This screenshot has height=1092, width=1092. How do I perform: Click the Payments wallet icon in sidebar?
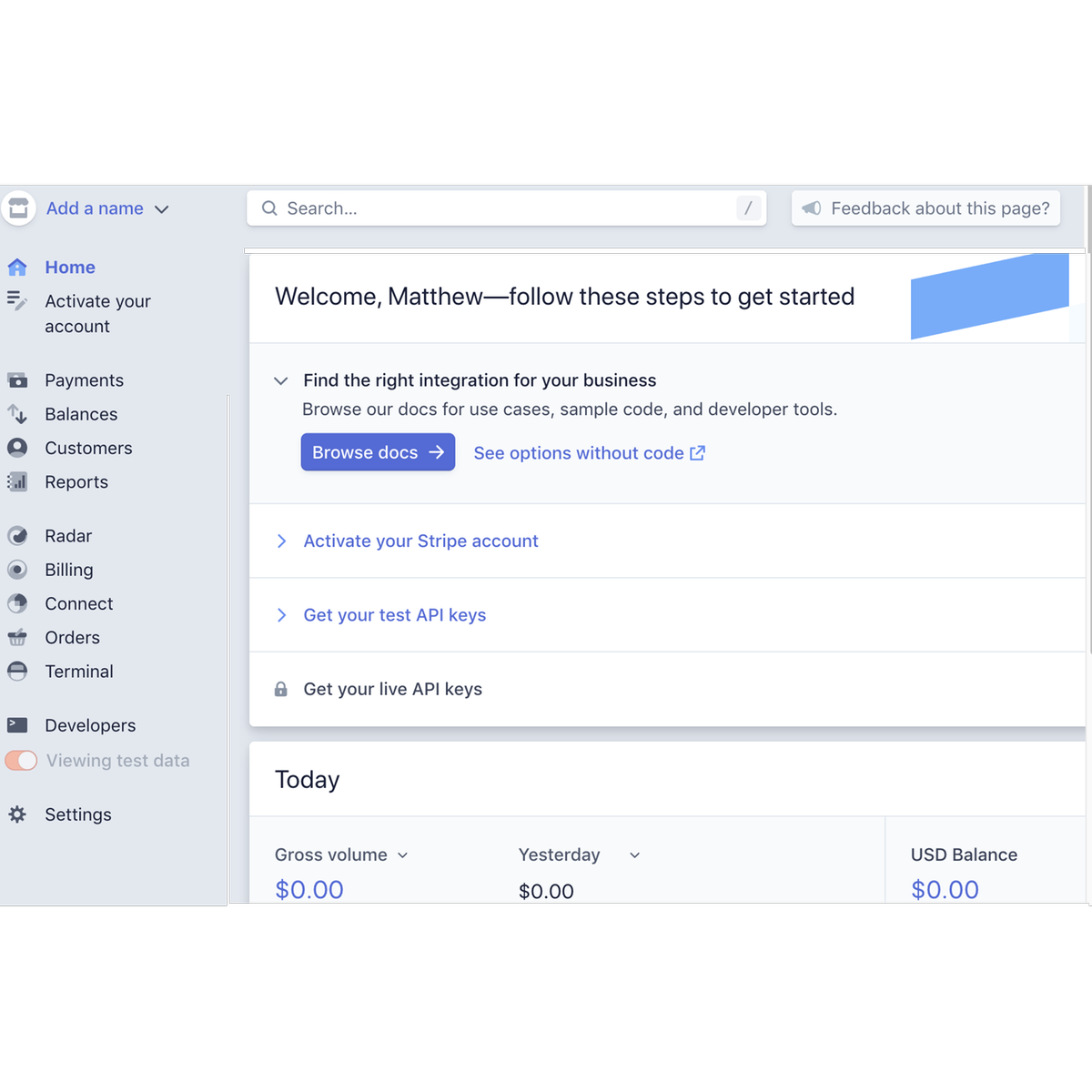click(17, 380)
